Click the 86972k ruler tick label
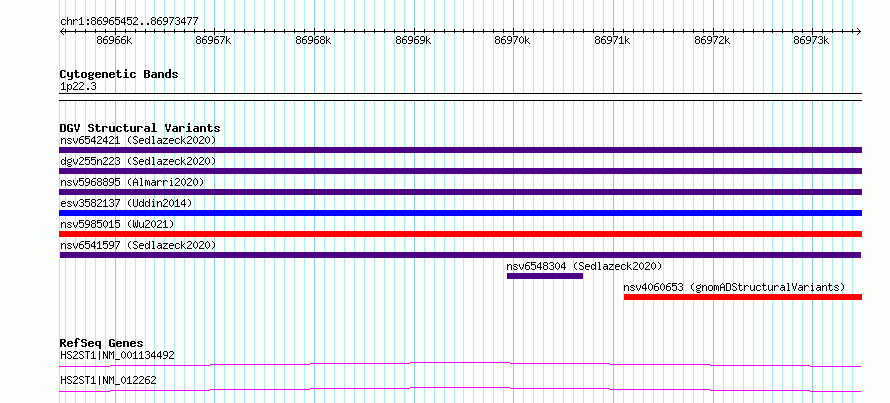This screenshot has width=890, height=403. 712,41
